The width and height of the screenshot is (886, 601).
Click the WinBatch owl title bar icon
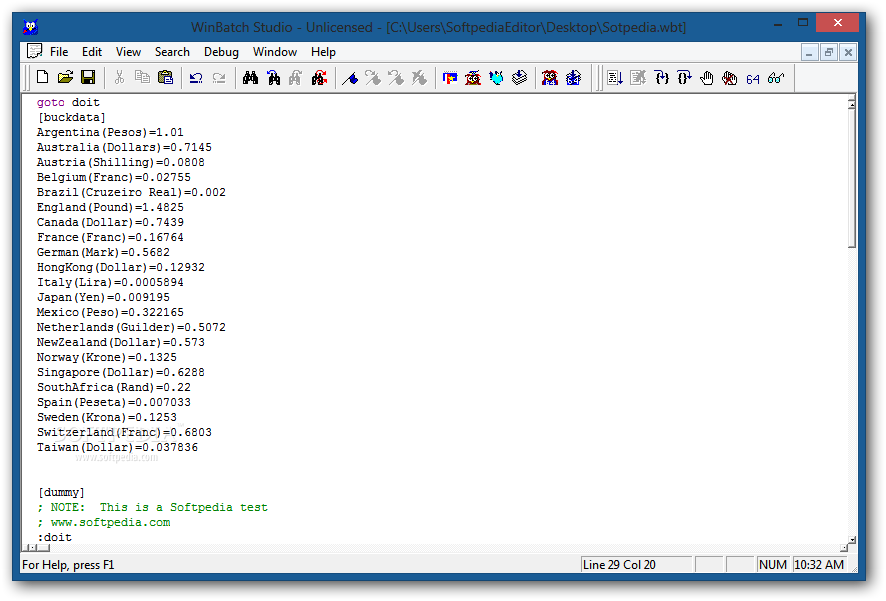31,27
